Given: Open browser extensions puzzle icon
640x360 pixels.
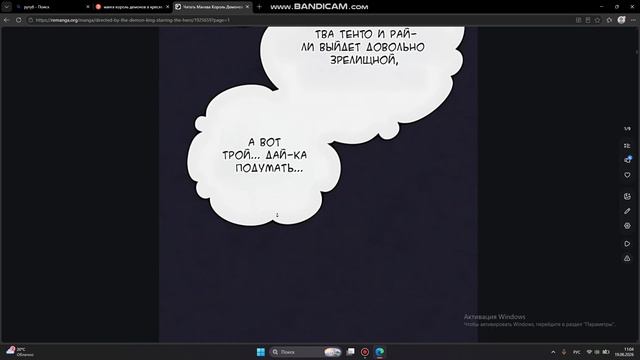Looking at the screenshot, I should pyautogui.click(x=609, y=20).
